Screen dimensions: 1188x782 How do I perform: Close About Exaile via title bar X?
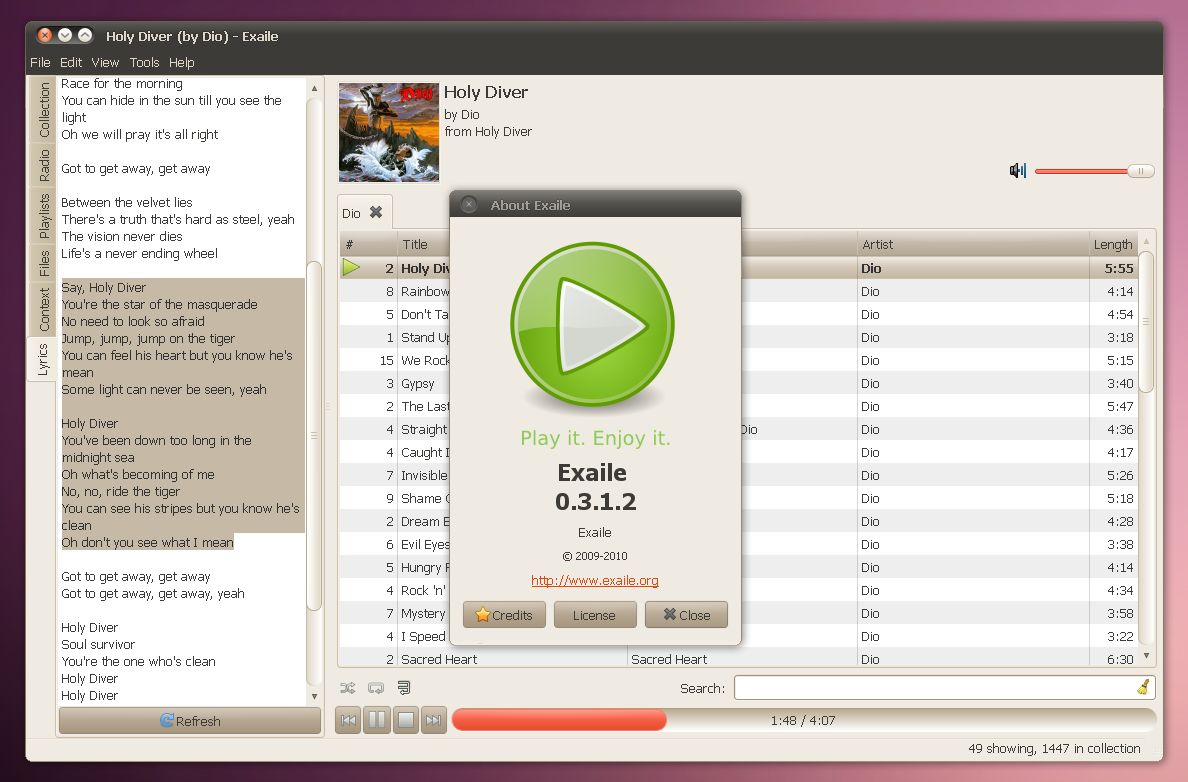click(469, 205)
